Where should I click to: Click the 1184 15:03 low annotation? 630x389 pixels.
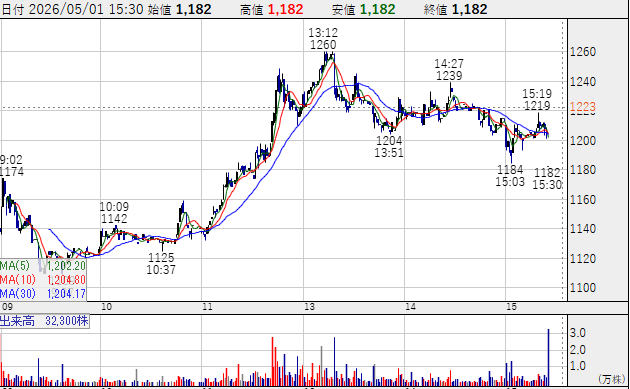(x=510, y=176)
